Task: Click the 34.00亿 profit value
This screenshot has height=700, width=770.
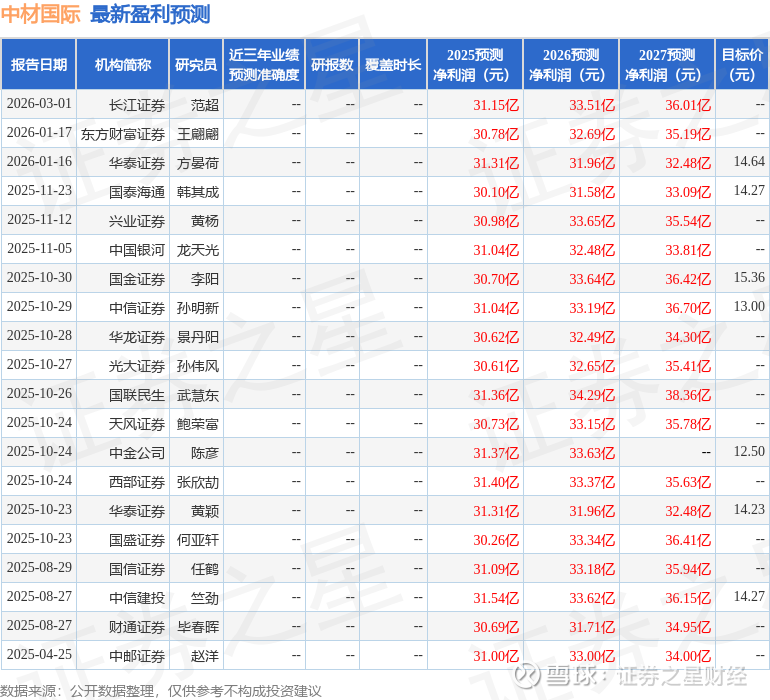Action: pyautogui.click(x=688, y=656)
